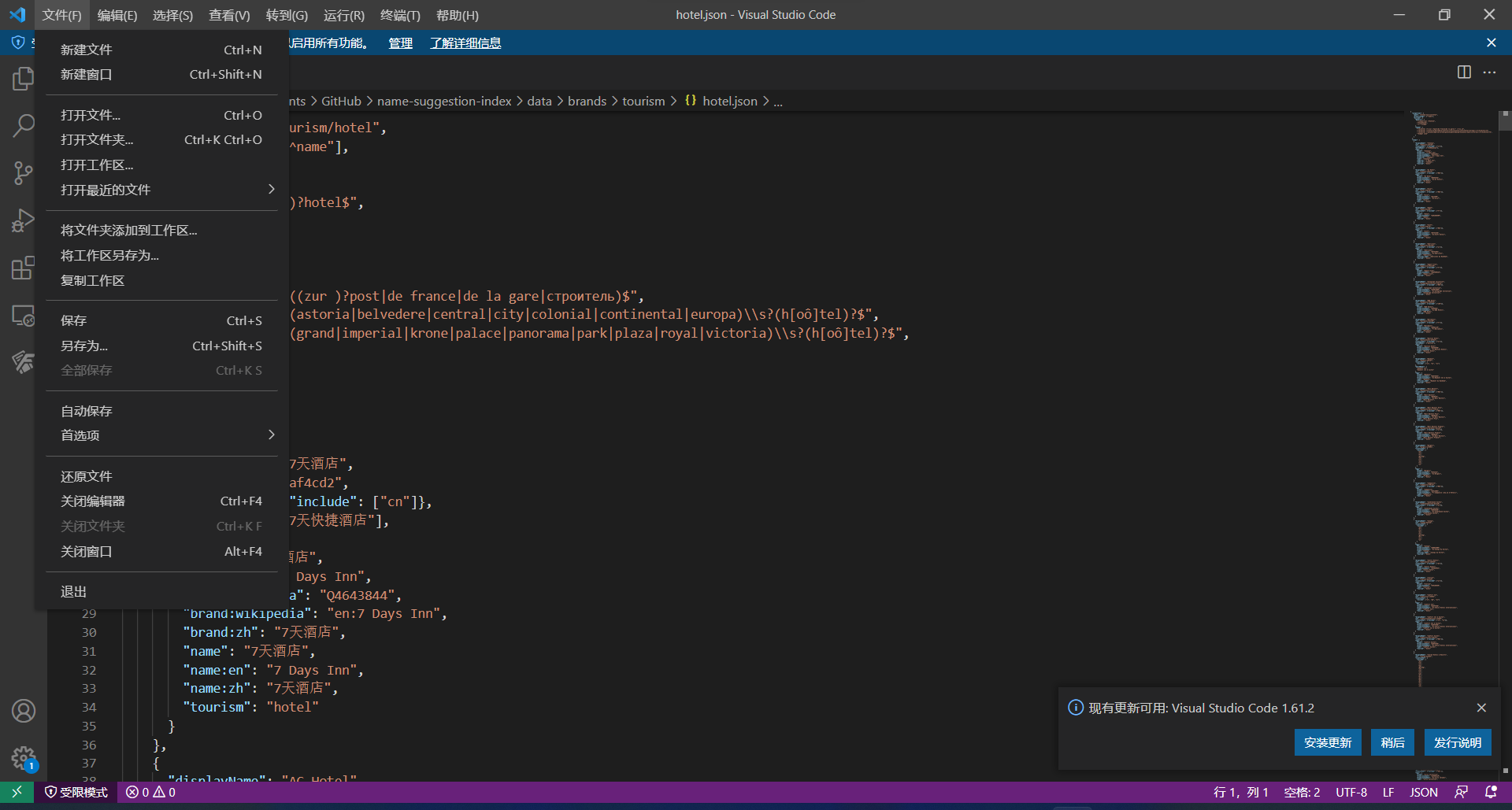1512x810 pixels.
Task: Click the 受限模式 restricted mode indicator
Action: [76, 792]
